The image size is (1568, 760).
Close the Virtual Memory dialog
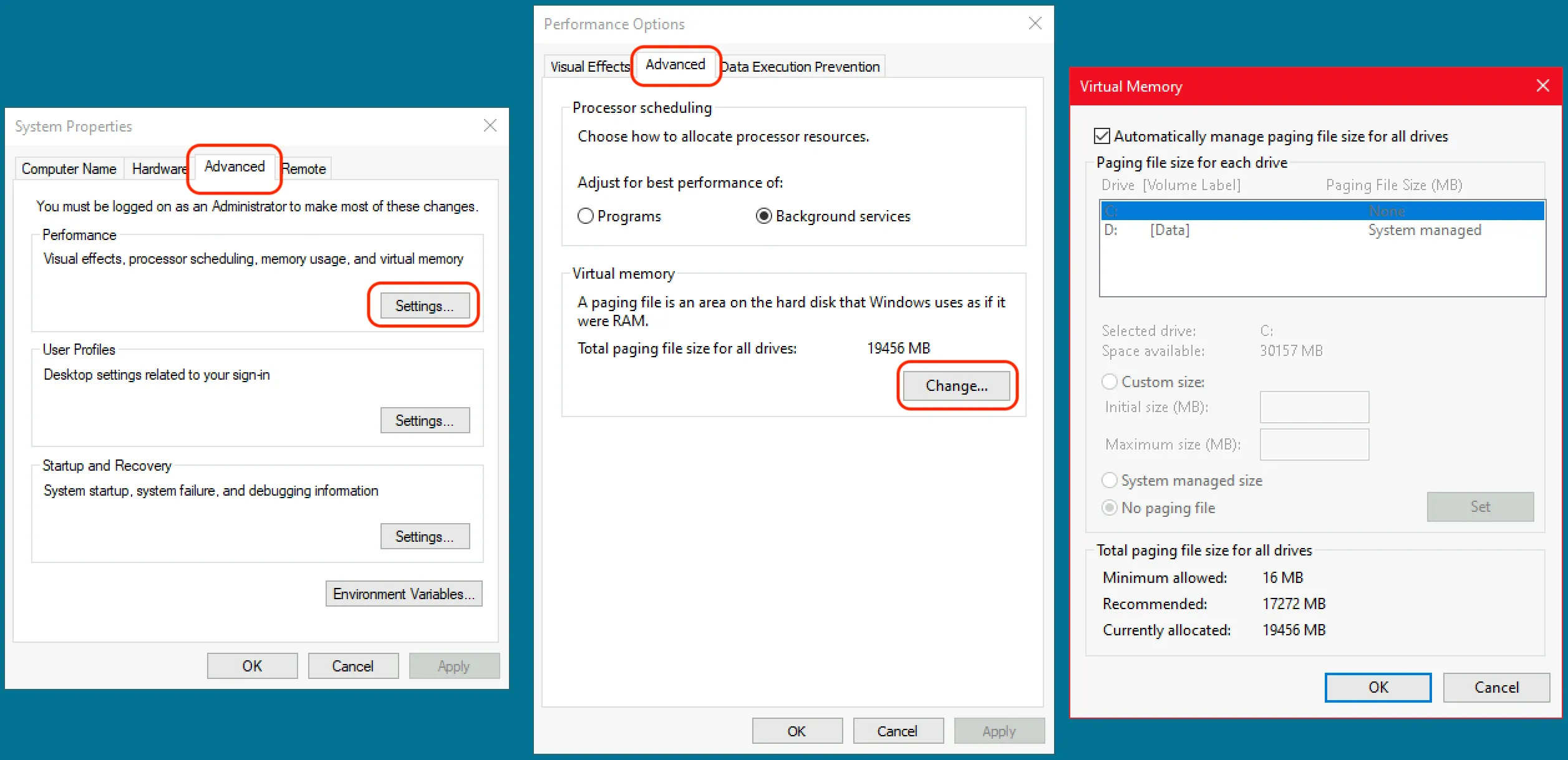[x=1542, y=86]
